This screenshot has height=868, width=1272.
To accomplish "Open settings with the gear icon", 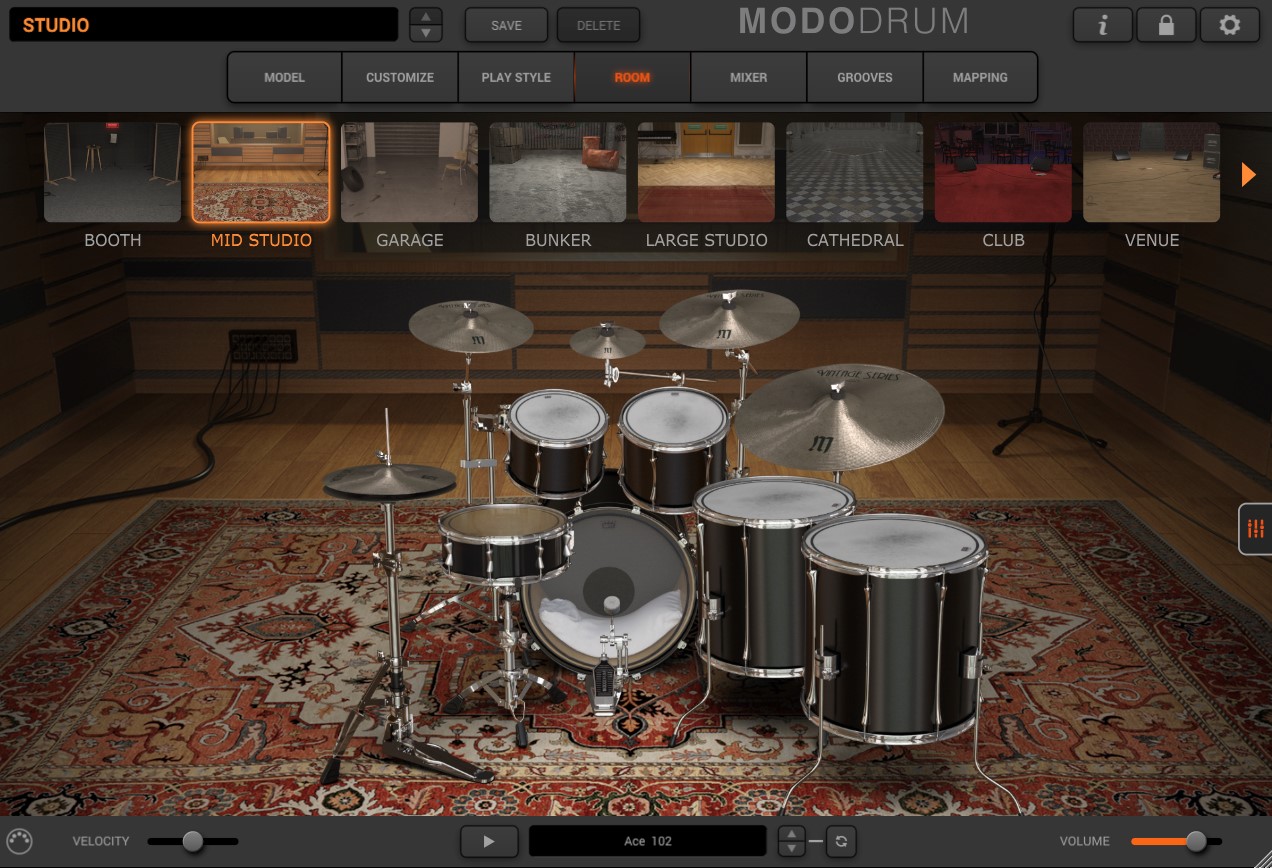I will [x=1229, y=26].
